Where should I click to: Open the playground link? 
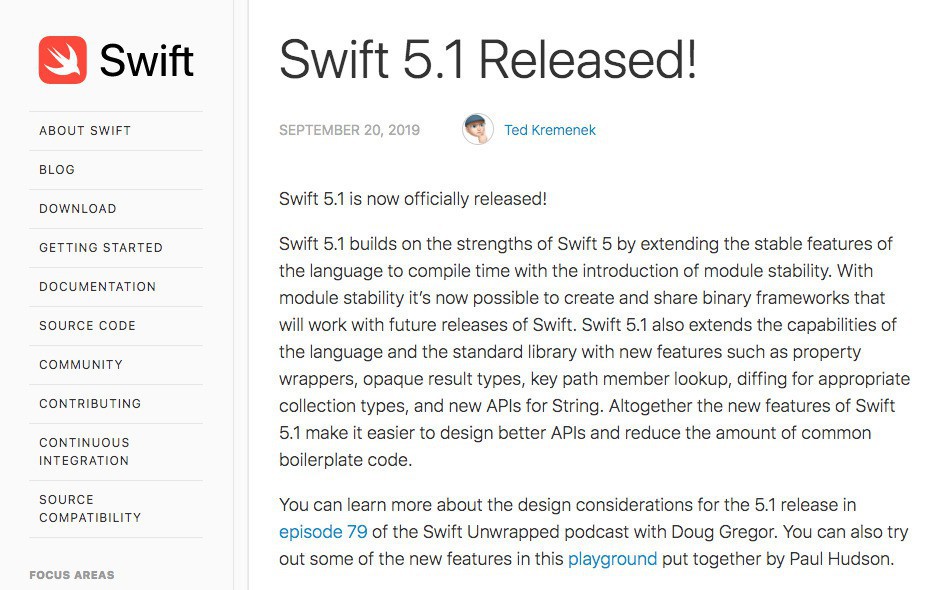click(612, 559)
